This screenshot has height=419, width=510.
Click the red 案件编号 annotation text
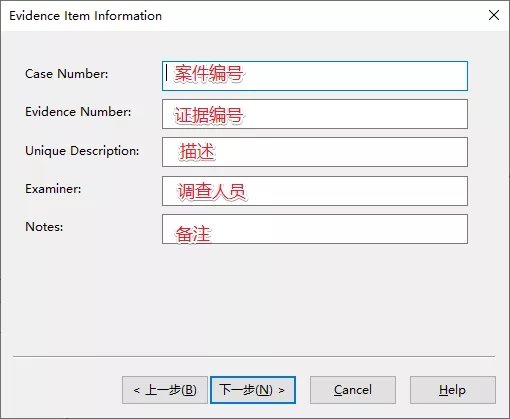208,73
